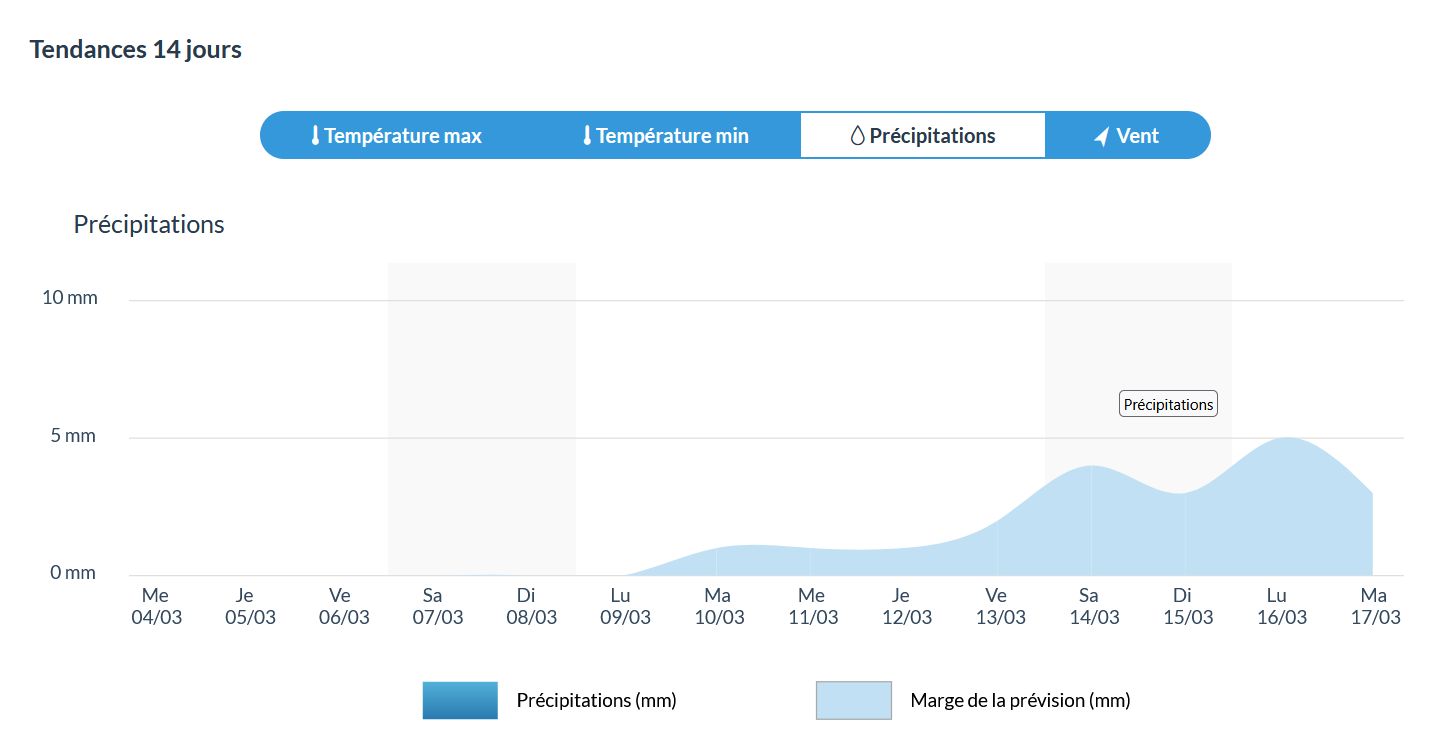Click the Marge de la prévision (mm) legend label
1434x736 pixels.
click(x=1020, y=700)
